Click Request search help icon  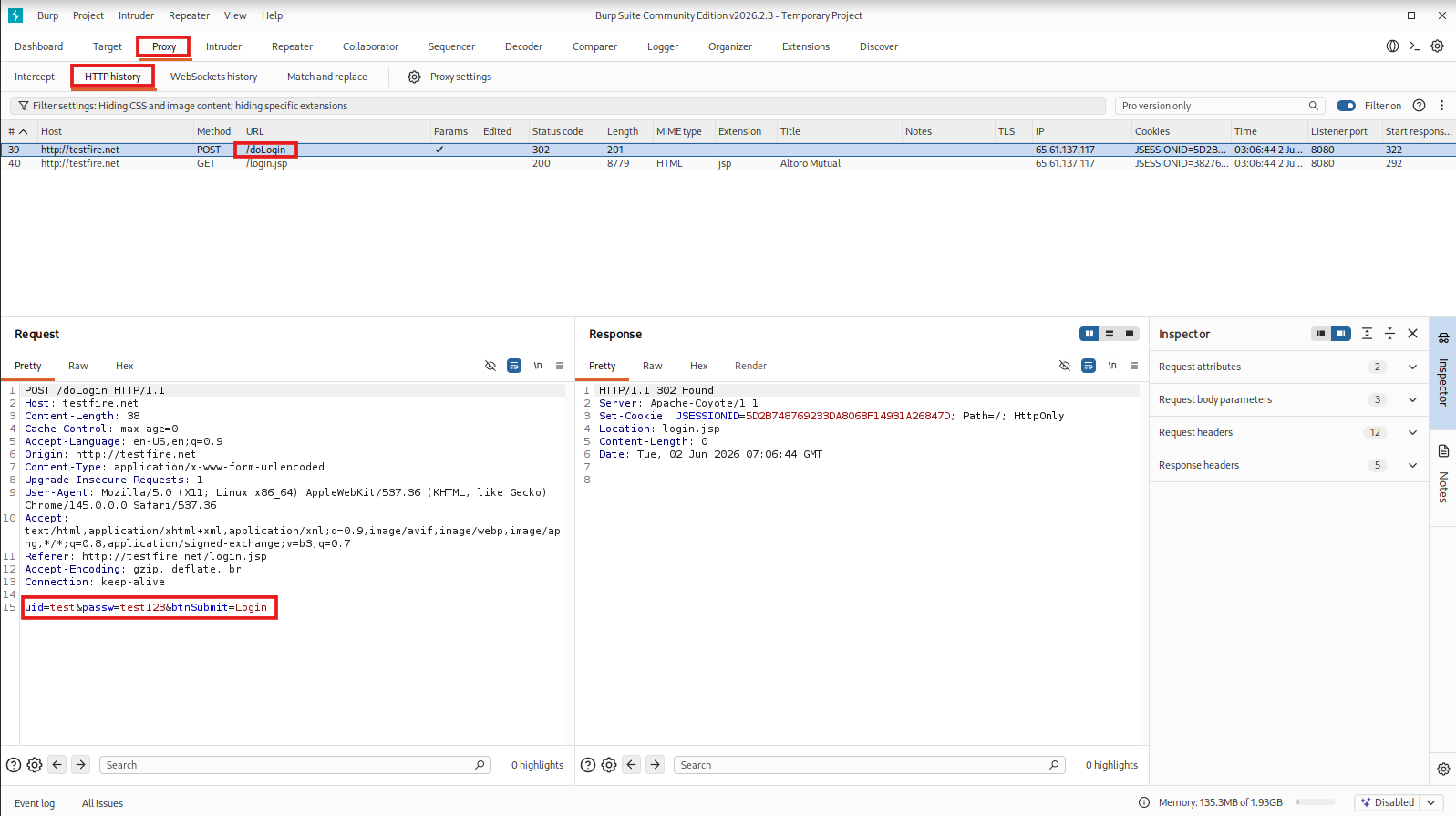click(x=14, y=765)
